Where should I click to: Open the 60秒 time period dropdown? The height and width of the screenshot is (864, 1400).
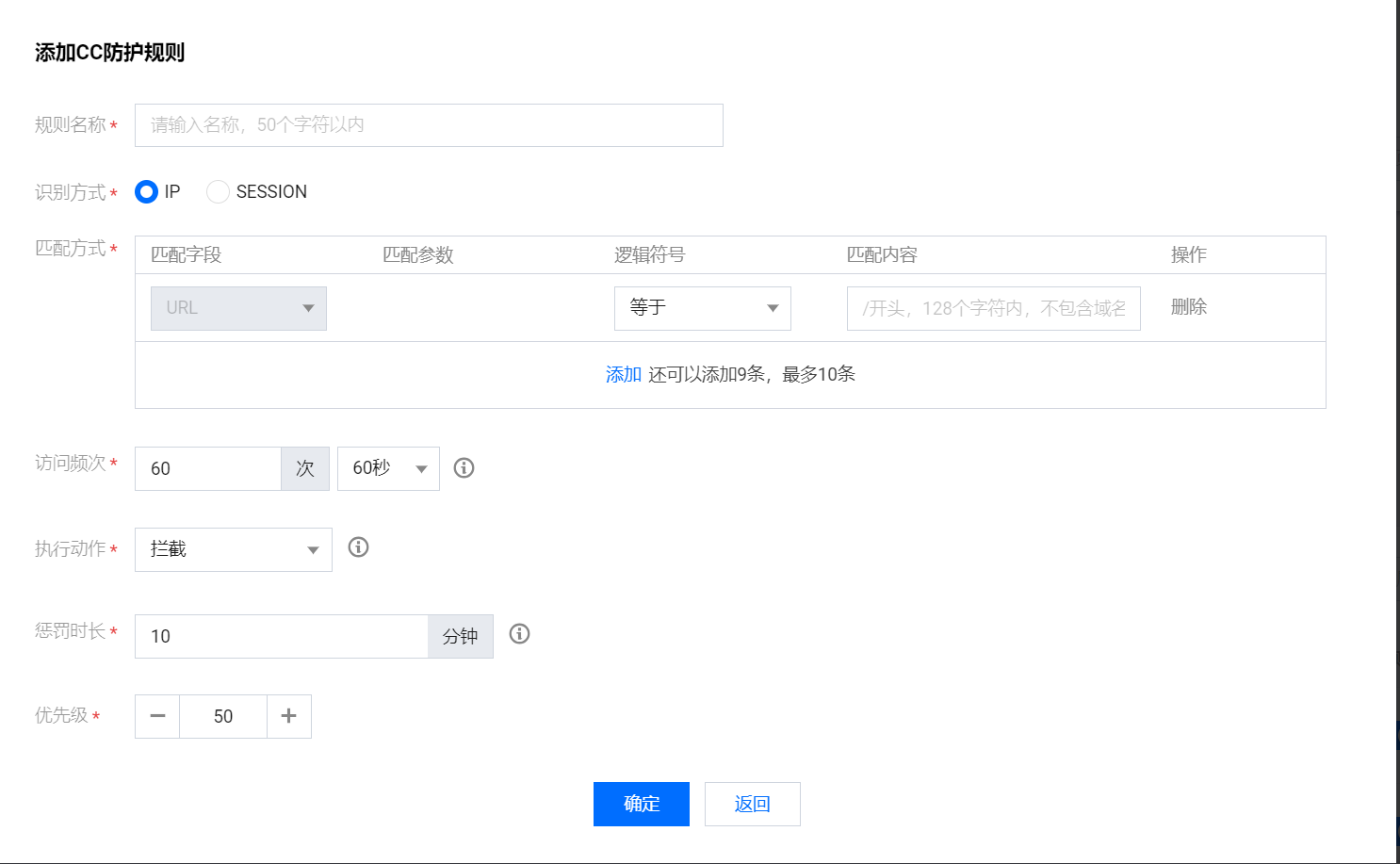coord(388,468)
